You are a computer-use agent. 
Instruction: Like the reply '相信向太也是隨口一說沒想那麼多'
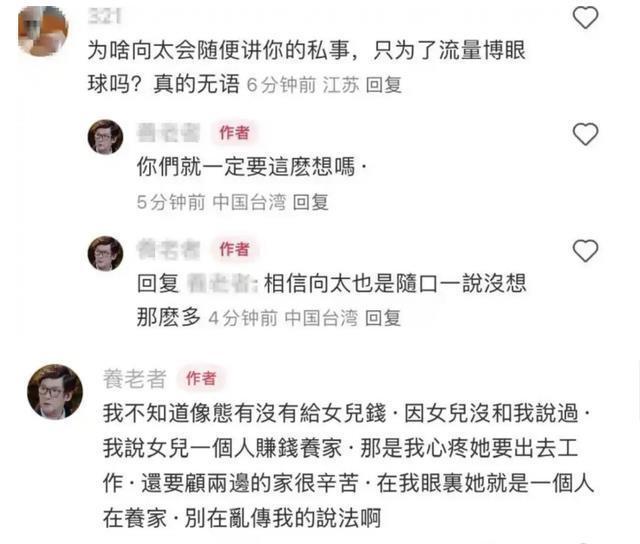point(585,250)
